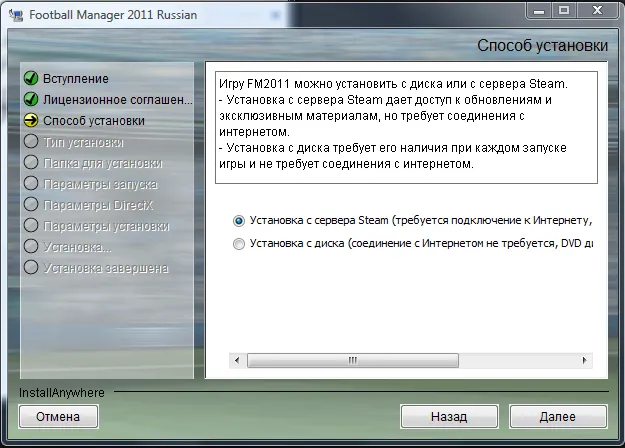Close the Football Manager installer window
This screenshot has width=625, height=448.
[x=597, y=10]
